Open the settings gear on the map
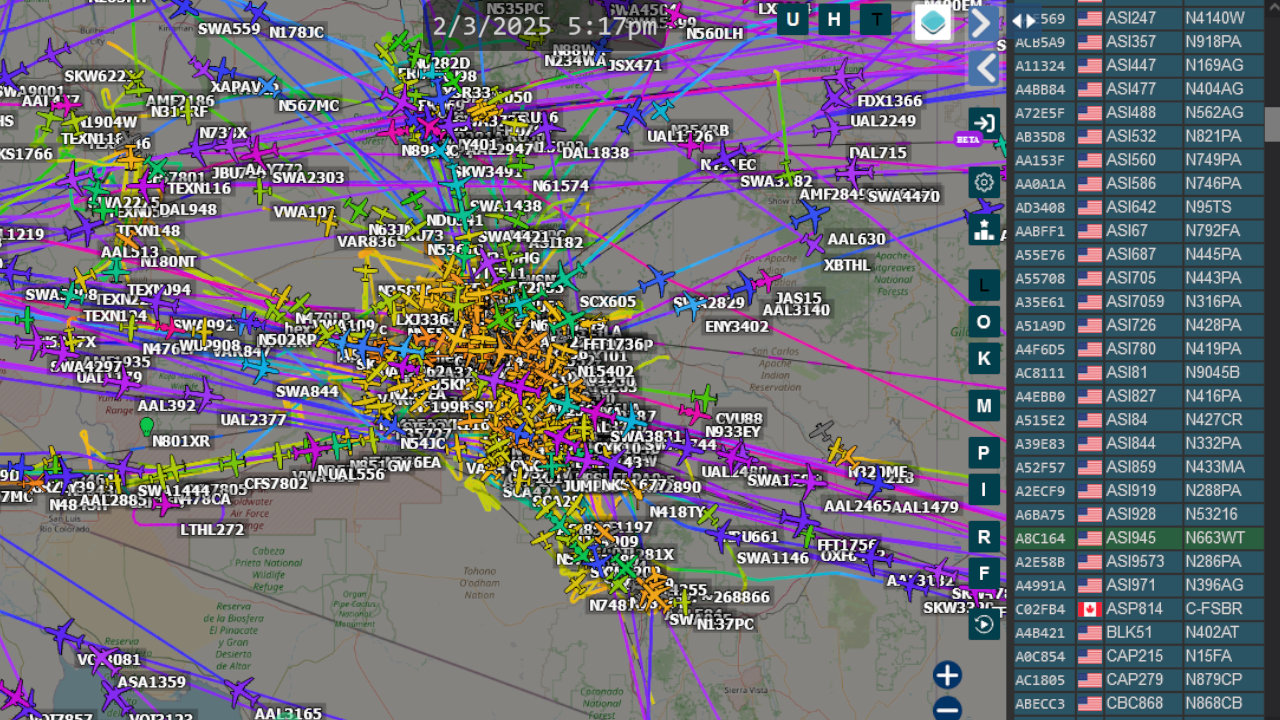 pos(984,182)
